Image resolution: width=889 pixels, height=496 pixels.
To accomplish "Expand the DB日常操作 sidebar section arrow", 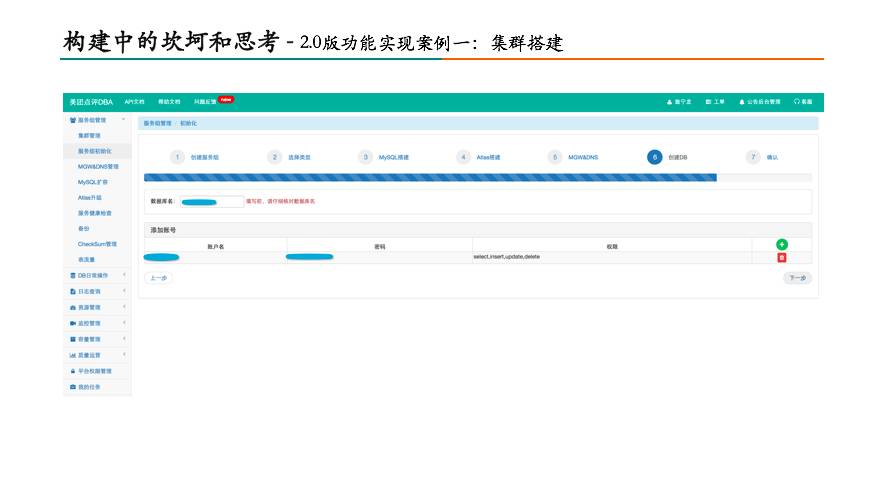I will pos(124,275).
